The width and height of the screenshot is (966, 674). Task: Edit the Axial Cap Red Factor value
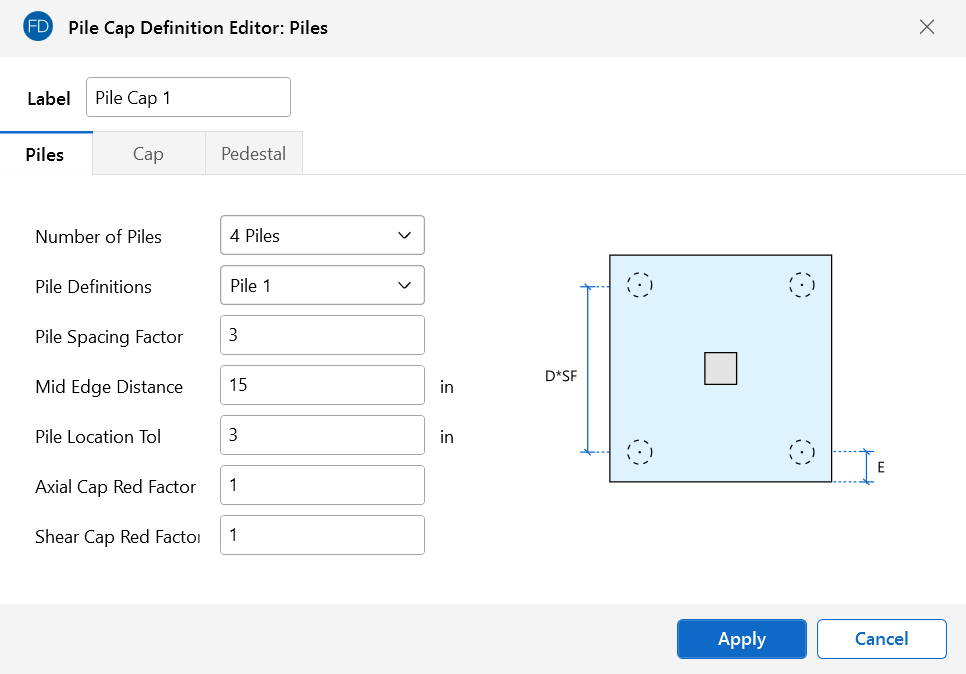(x=322, y=486)
